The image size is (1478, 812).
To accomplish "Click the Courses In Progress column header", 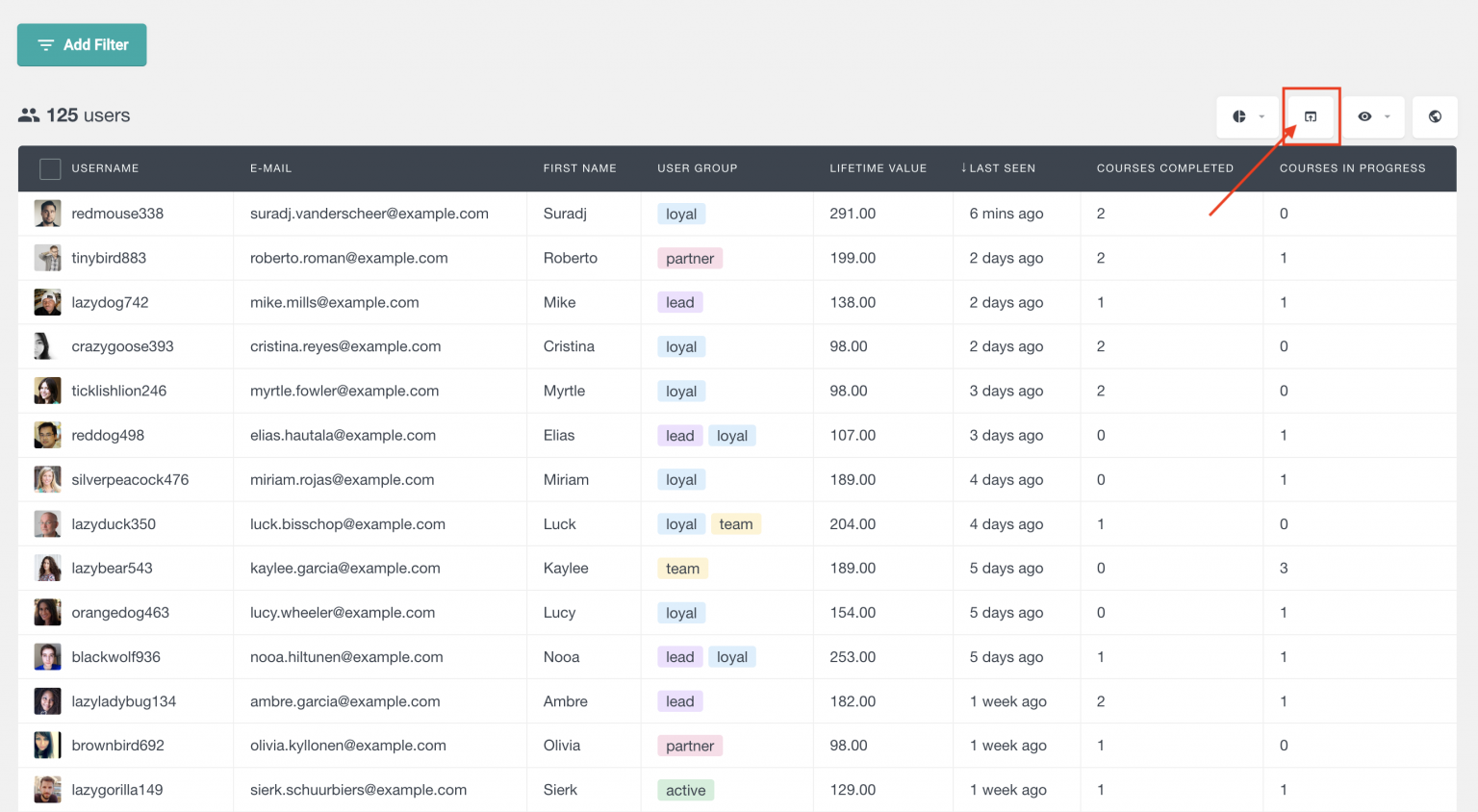I will [1352, 168].
